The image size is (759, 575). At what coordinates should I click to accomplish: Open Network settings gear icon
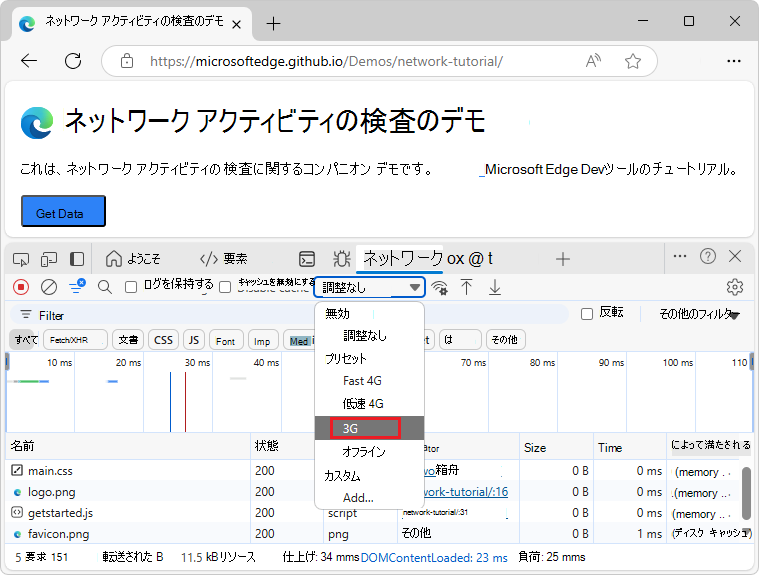(x=735, y=287)
